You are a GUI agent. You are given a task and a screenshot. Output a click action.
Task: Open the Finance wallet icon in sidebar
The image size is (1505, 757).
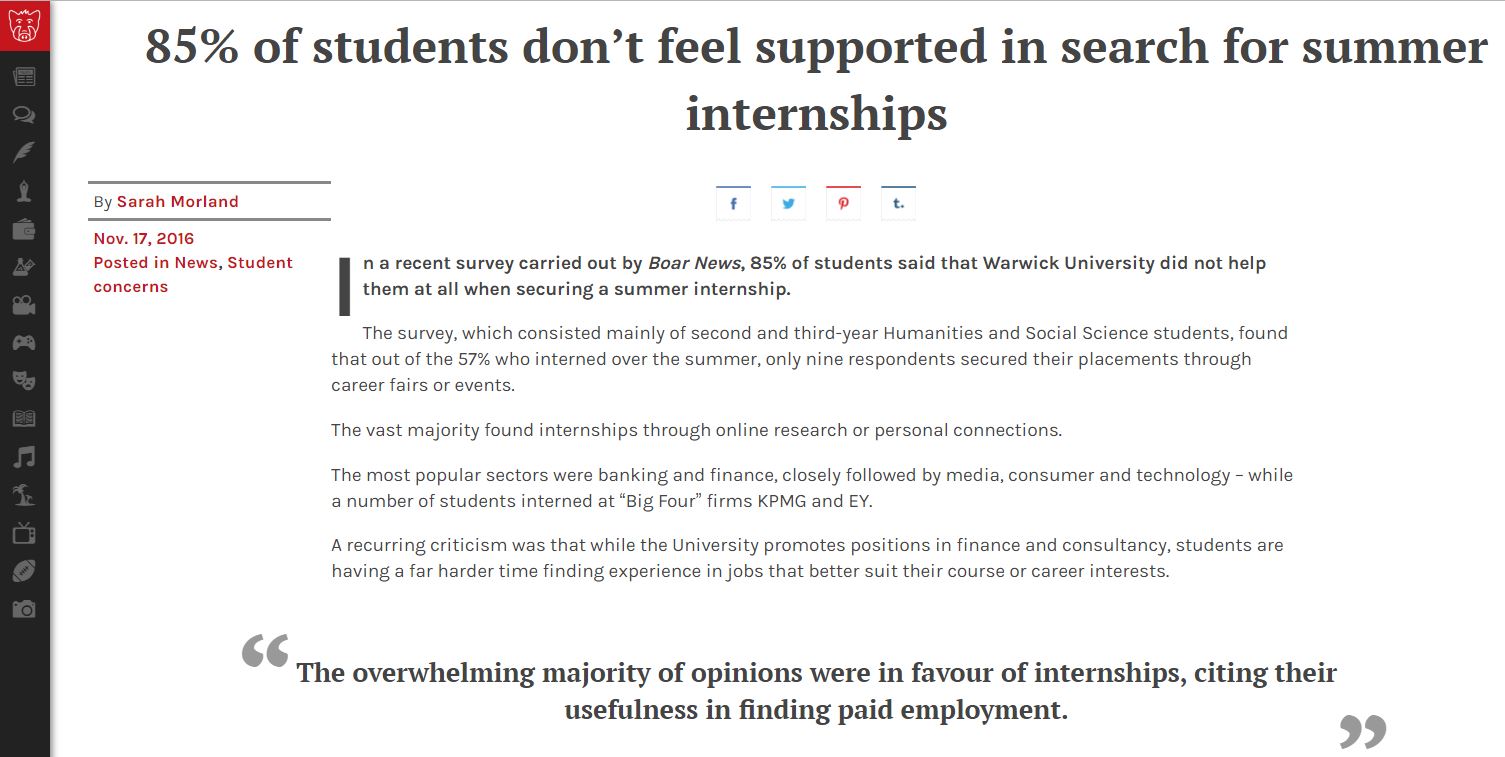[24, 230]
